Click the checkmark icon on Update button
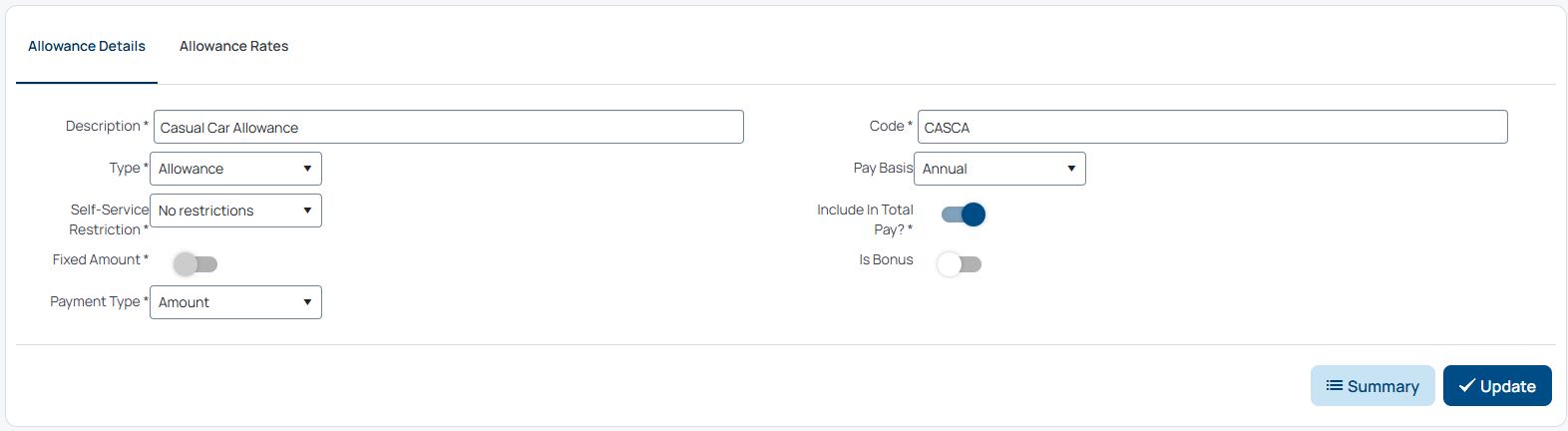Screen dimensions: 1568x431 pos(1466,386)
